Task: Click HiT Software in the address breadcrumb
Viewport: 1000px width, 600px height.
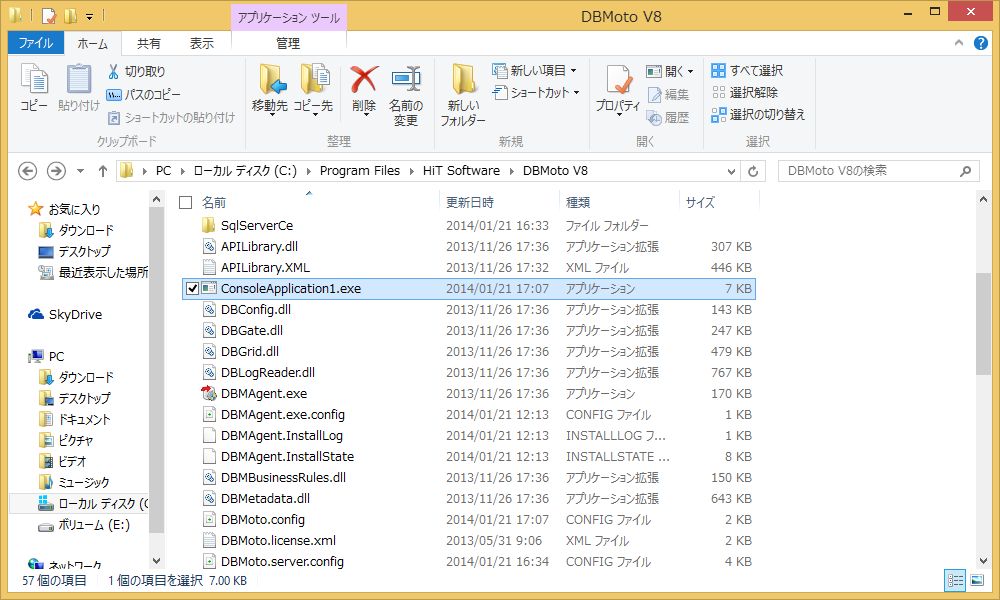Action: tap(461, 171)
